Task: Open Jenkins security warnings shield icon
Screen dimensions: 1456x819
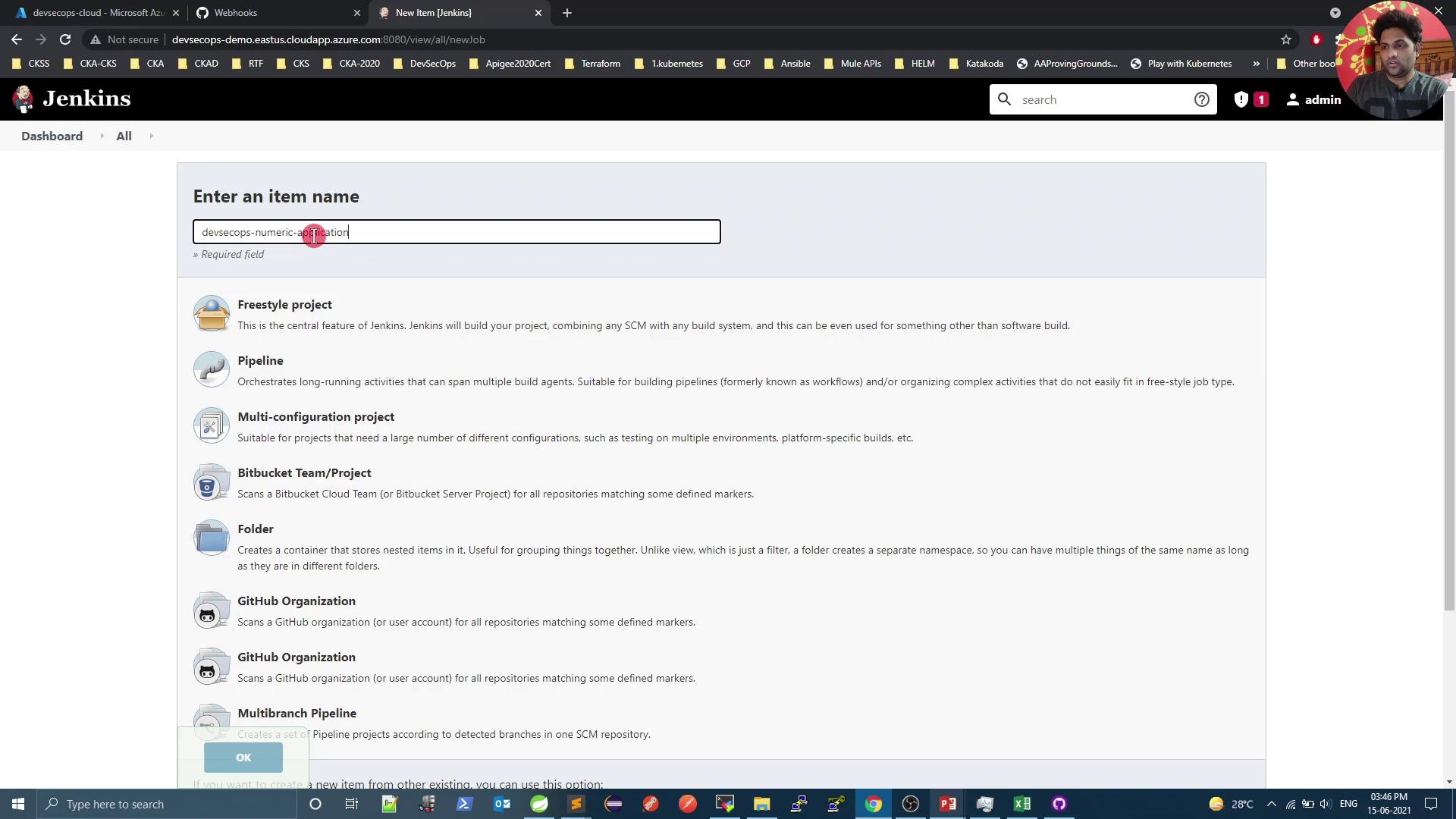Action: [1241, 99]
